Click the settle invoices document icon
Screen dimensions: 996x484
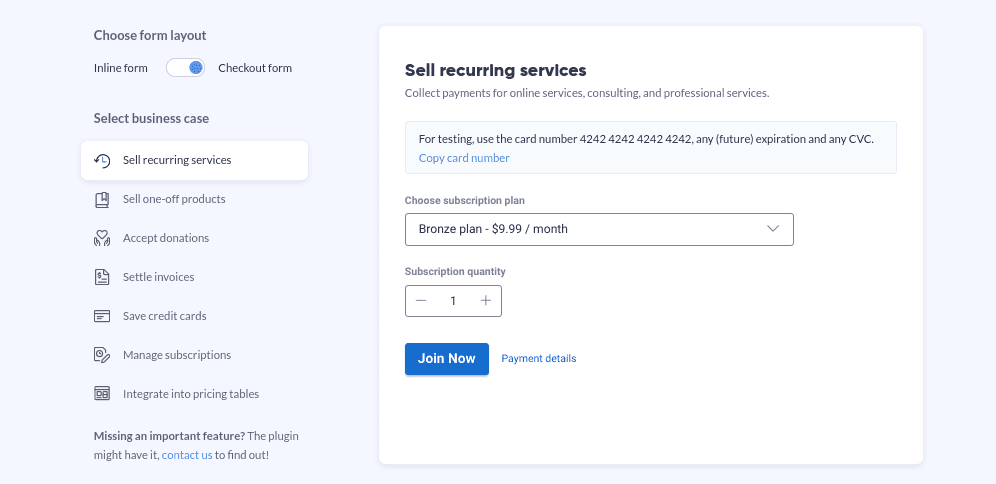coord(102,277)
